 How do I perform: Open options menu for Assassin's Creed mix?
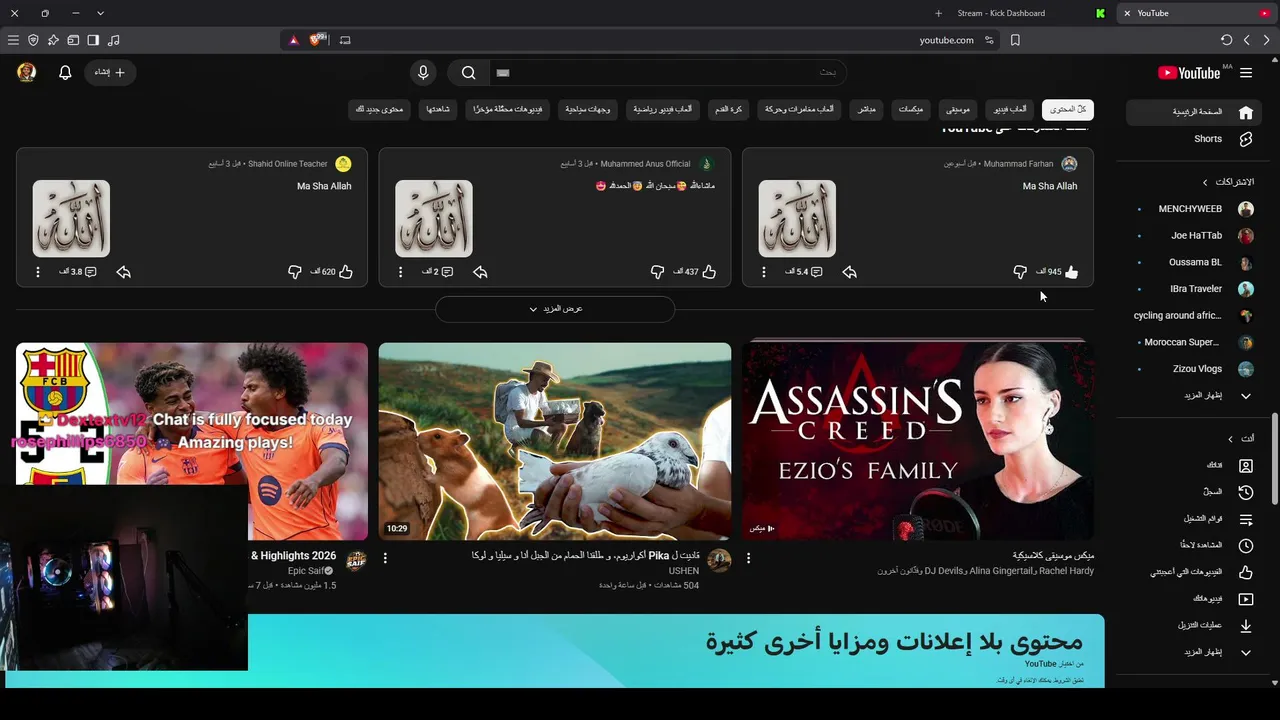click(x=748, y=558)
